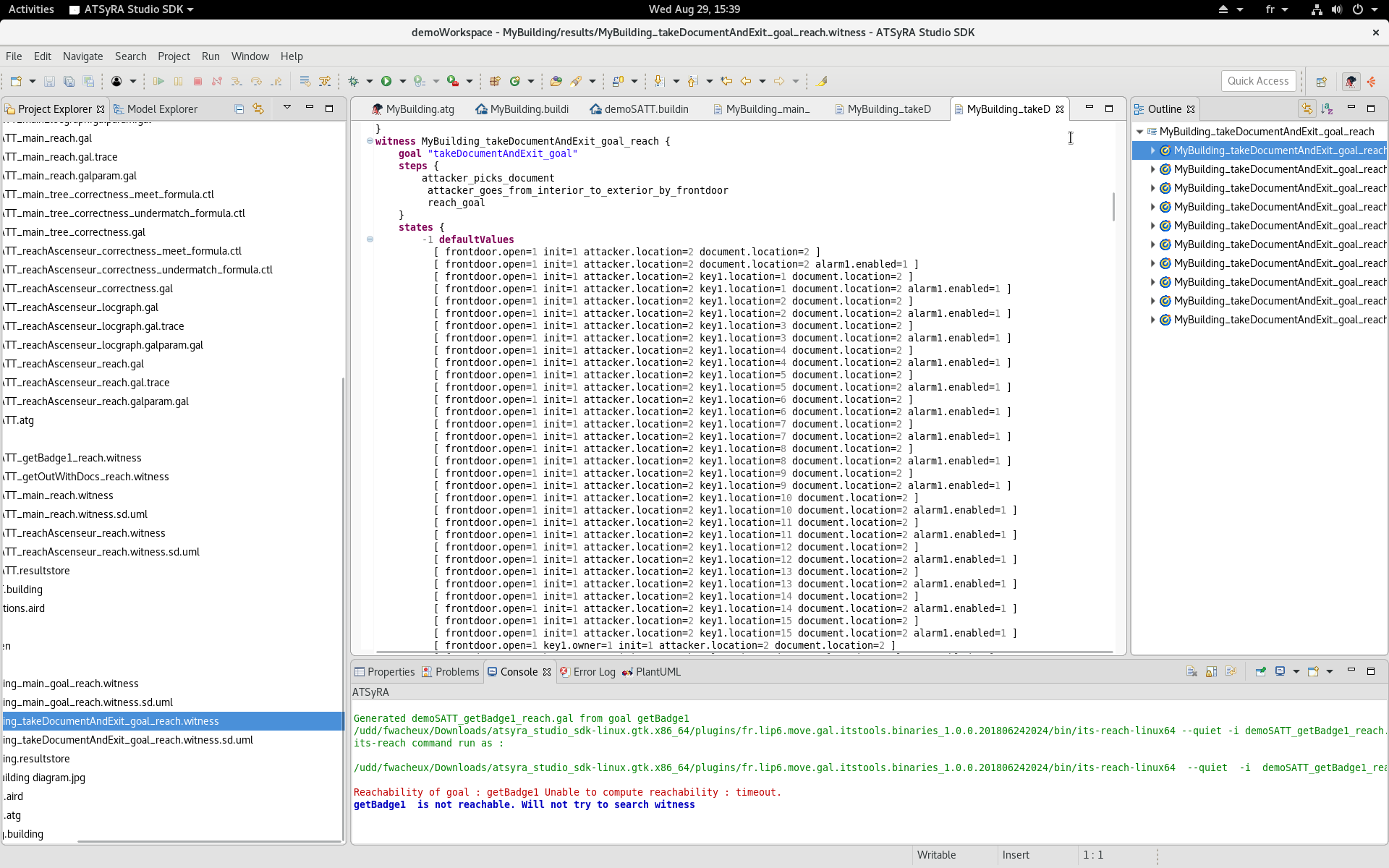Screen dimensions: 1389x868
Task: Toggle Link with Editor in Project Explorer
Action: (x=258, y=109)
